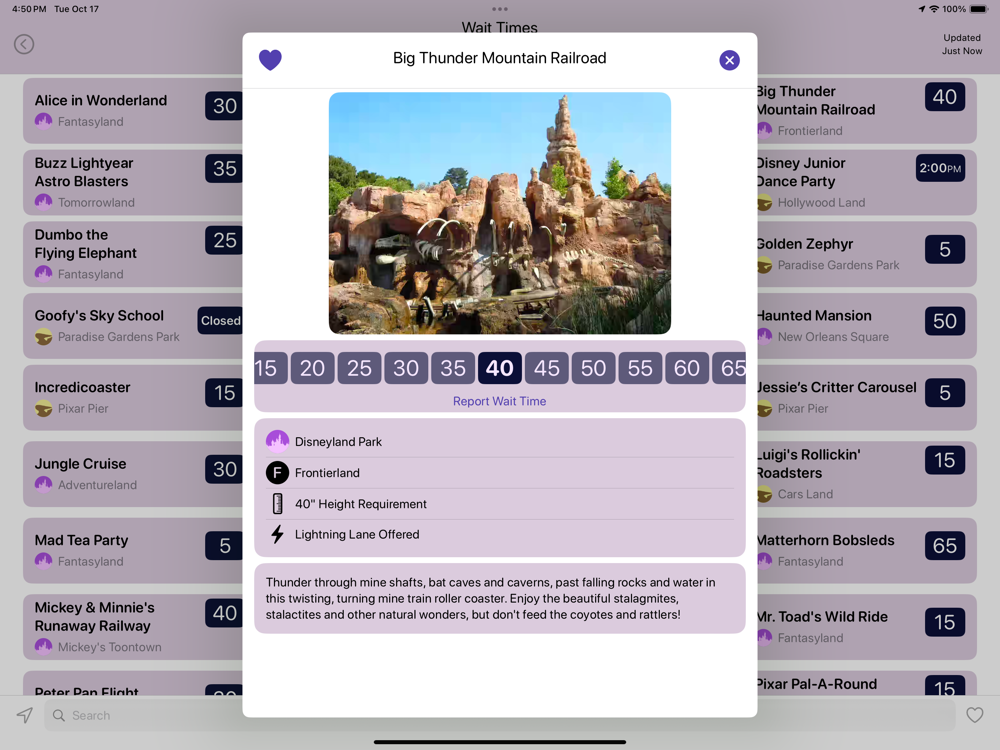Click Disneyland Park text row
This screenshot has height=750, width=1000.
(x=499, y=441)
